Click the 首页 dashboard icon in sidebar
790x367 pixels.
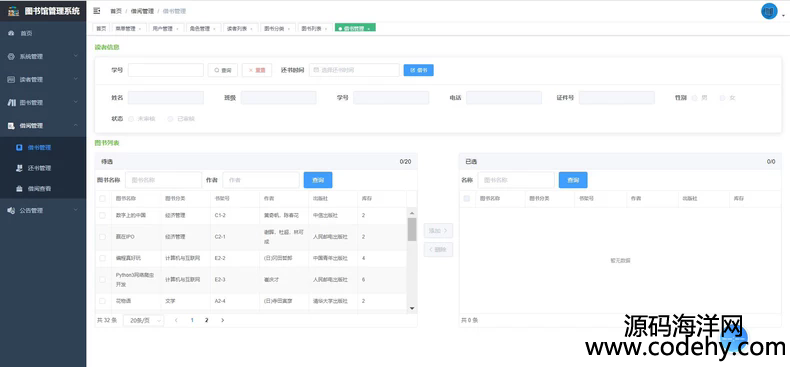11,33
